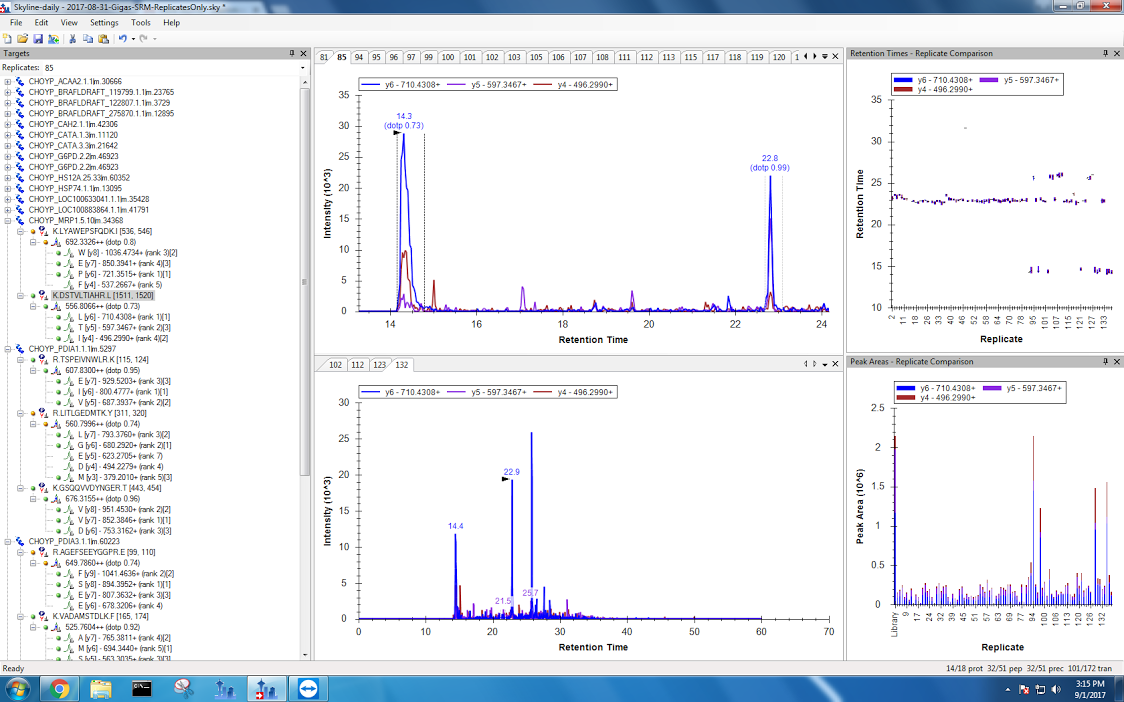The image size is (1124, 702).
Task: Expand the CHOYP_ACAA2.1.1|m.30666 protein node
Action: [8, 82]
